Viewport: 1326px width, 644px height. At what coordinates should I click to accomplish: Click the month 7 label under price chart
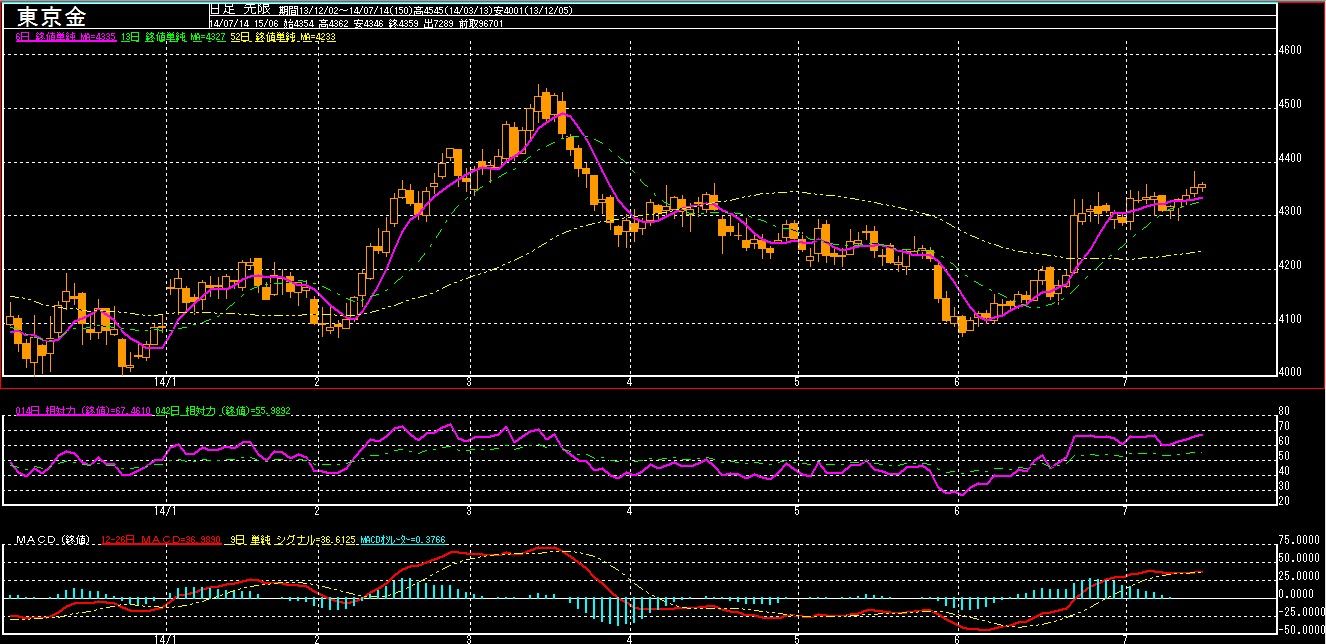(1125, 382)
